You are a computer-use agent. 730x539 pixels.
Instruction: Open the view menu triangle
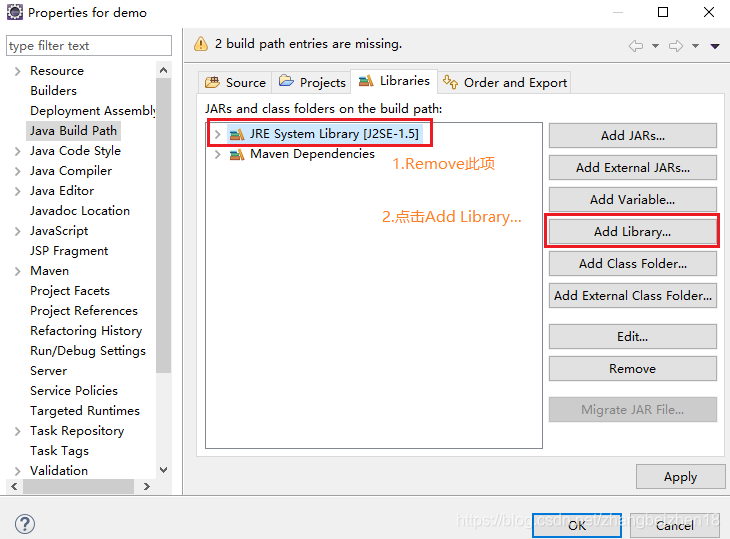(x=715, y=46)
